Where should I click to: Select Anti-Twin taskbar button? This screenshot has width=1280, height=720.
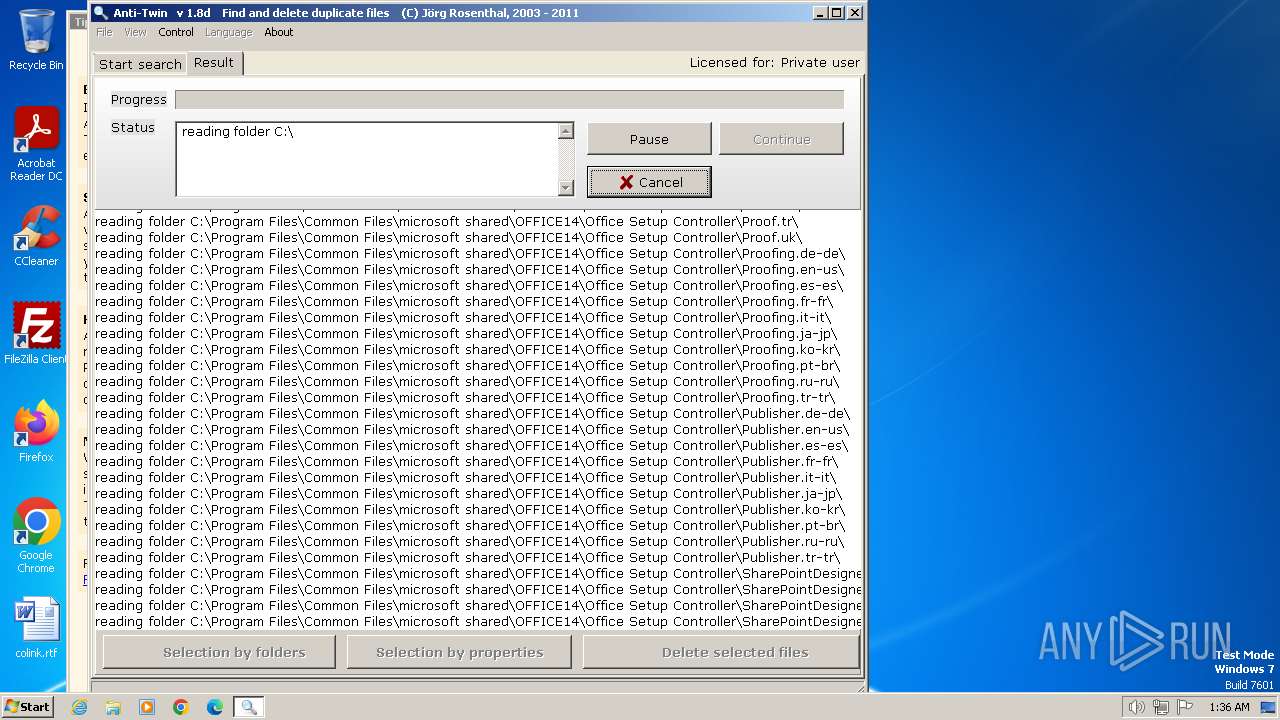tap(249, 707)
